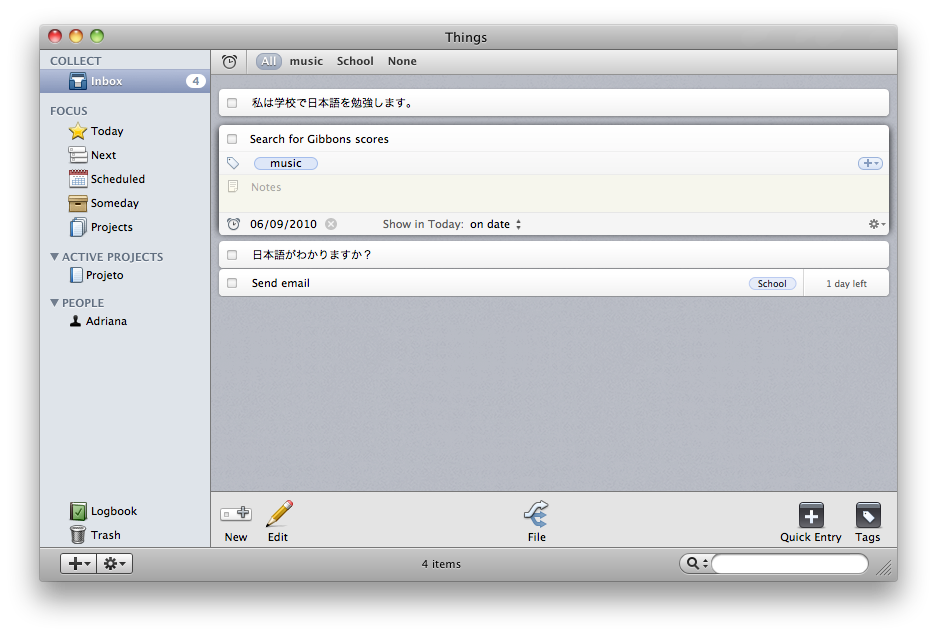Select Today in the sidebar
The image size is (937, 636).
(107, 131)
